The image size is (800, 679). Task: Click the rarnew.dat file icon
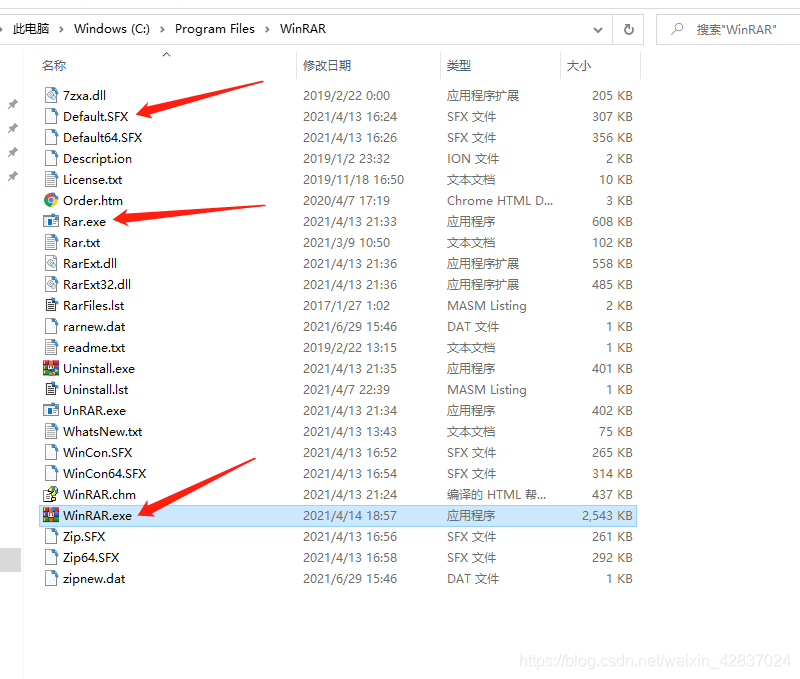point(51,326)
